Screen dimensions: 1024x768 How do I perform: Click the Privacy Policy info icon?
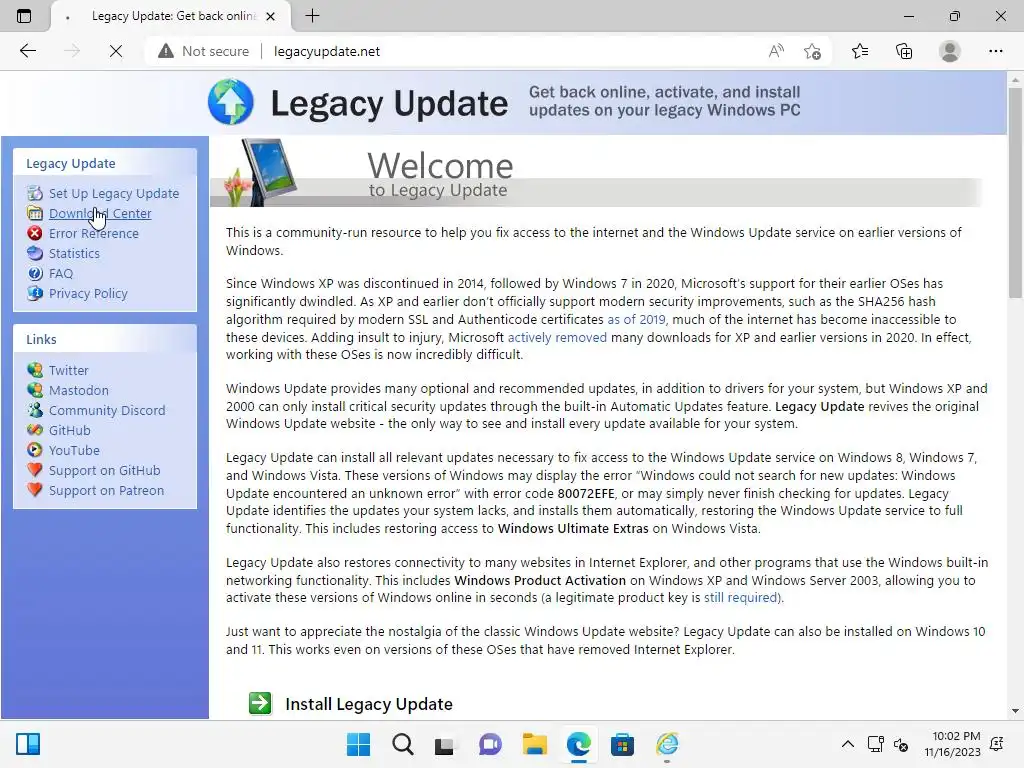tap(35, 293)
